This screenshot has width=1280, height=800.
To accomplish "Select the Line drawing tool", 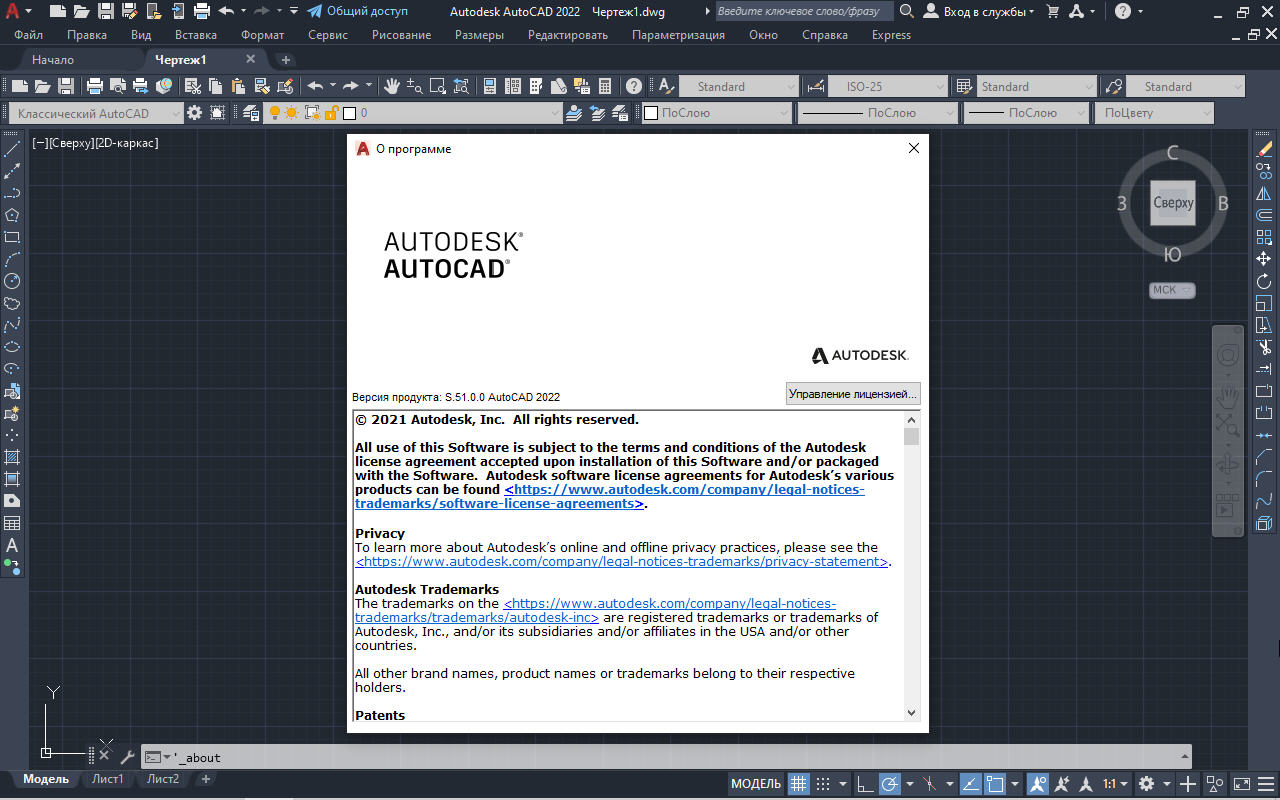I will [x=12, y=150].
